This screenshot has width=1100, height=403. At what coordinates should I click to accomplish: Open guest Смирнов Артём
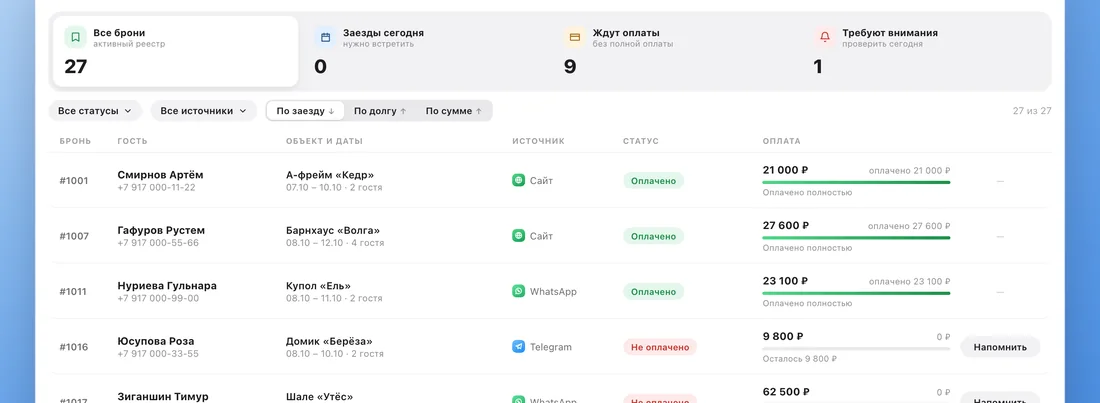tap(161, 174)
